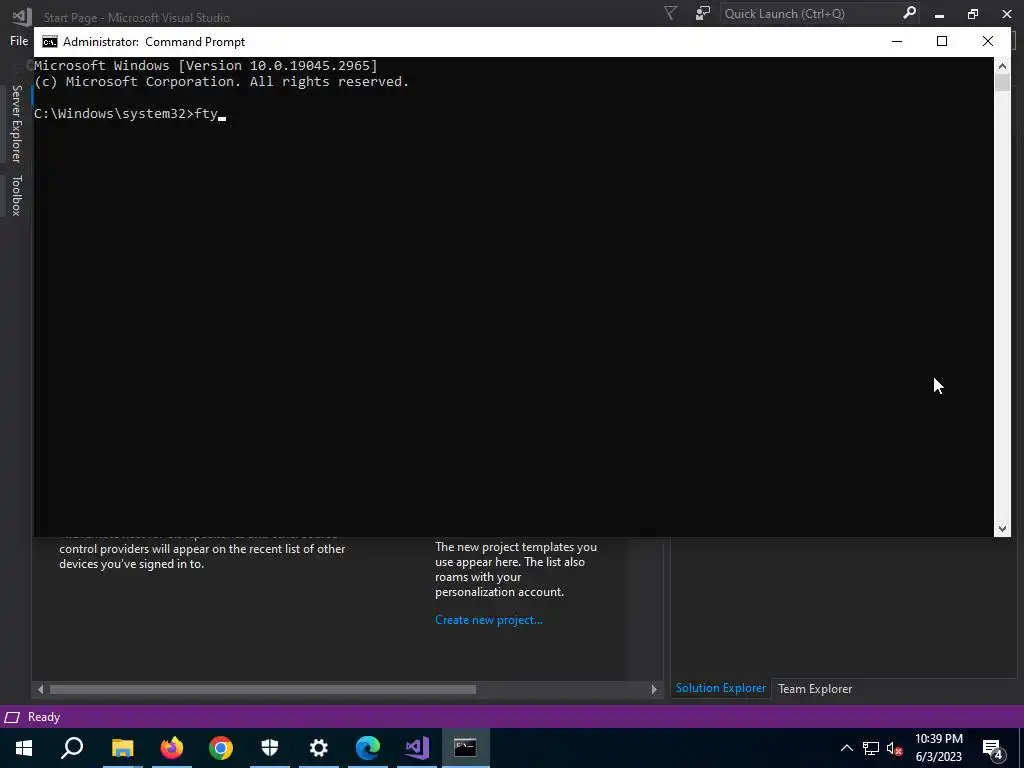Click Command Prompt scrollbar down arrow

(x=1002, y=528)
